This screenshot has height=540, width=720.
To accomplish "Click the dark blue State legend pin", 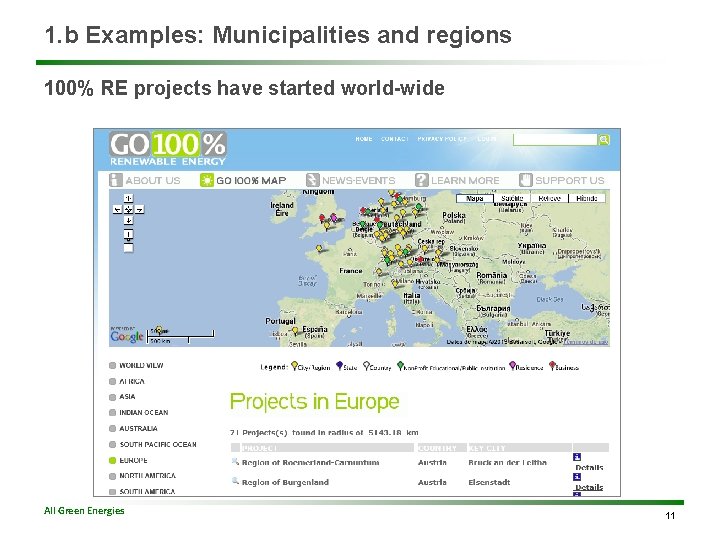I will 339,366.
